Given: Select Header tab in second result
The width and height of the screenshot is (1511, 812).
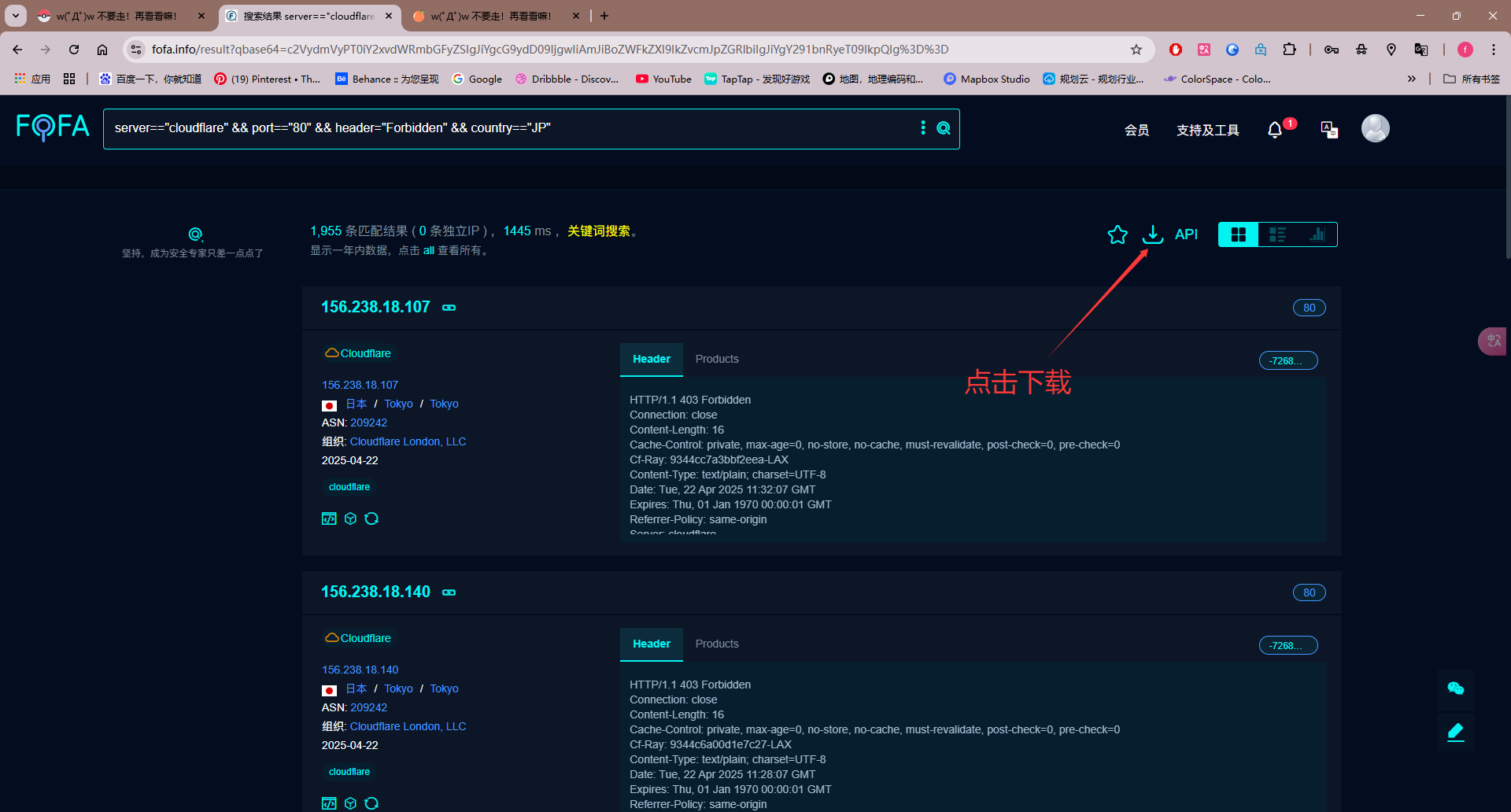Looking at the screenshot, I should pos(651,644).
